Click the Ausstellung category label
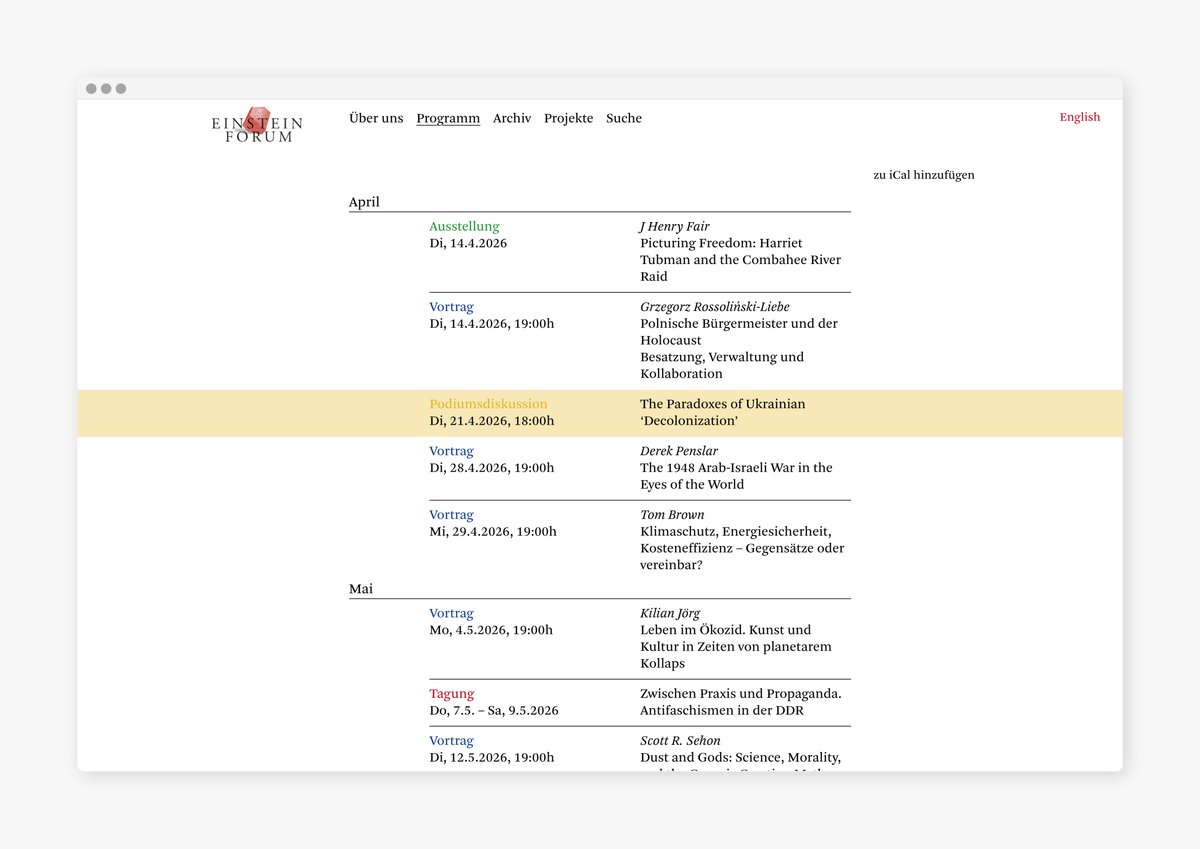1200x849 pixels. 464,227
